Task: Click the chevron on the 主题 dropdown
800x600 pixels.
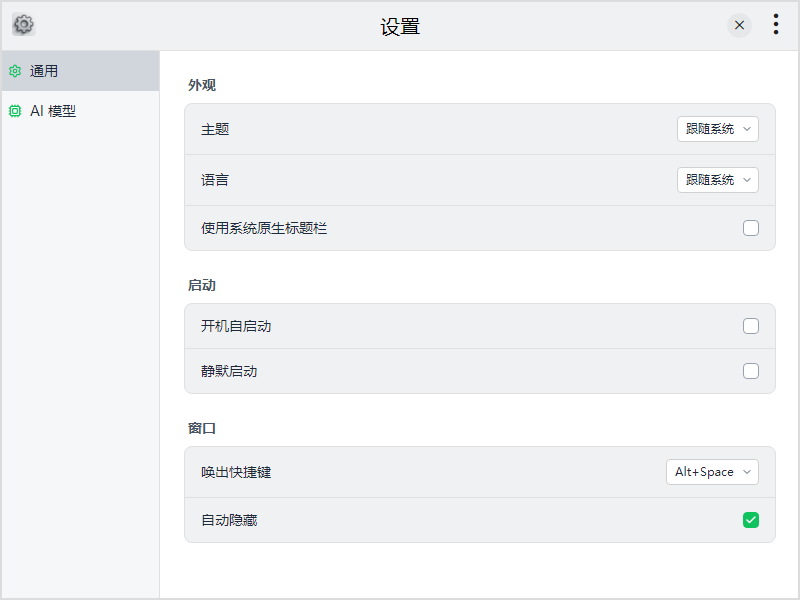Action: point(747,129)
